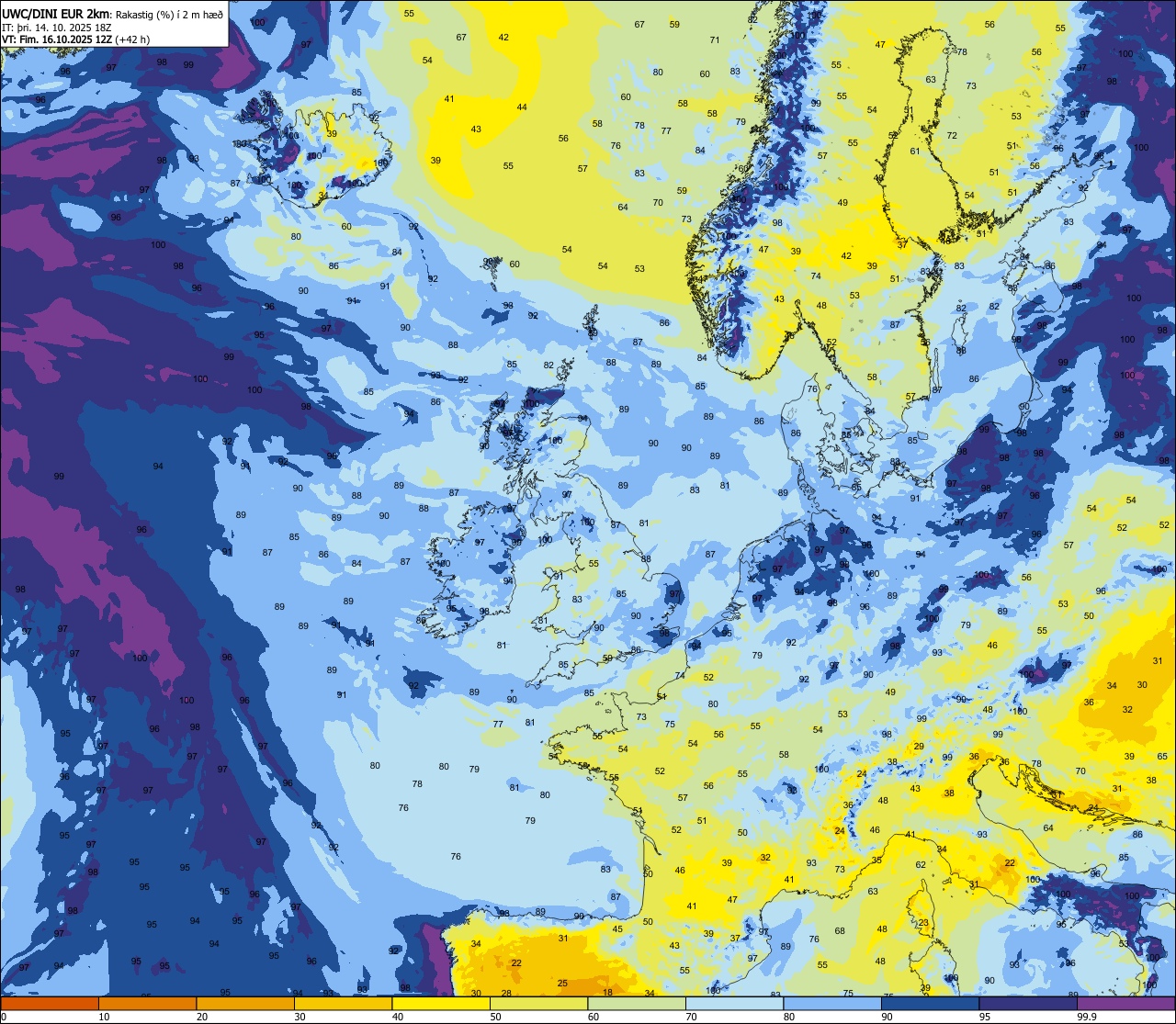Select the parameter label Rakastig (%) í 2 m hæð

[x=171, y=14]
